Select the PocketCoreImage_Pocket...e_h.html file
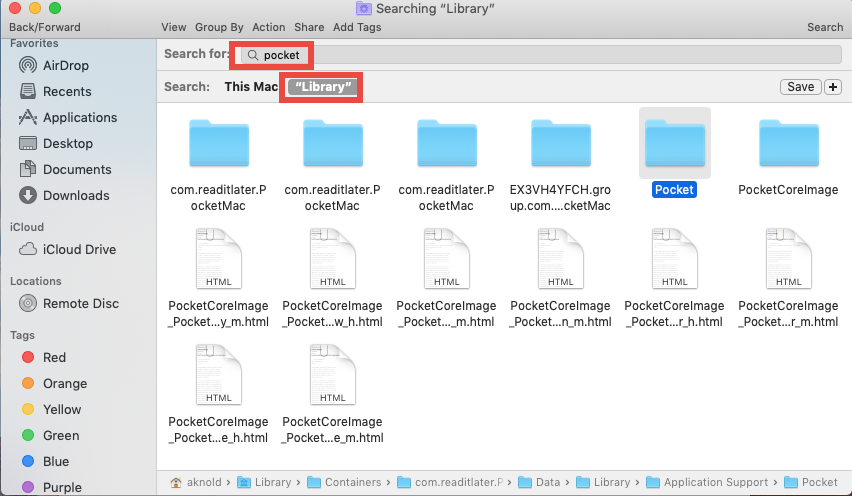 click(x=218, y=394)
